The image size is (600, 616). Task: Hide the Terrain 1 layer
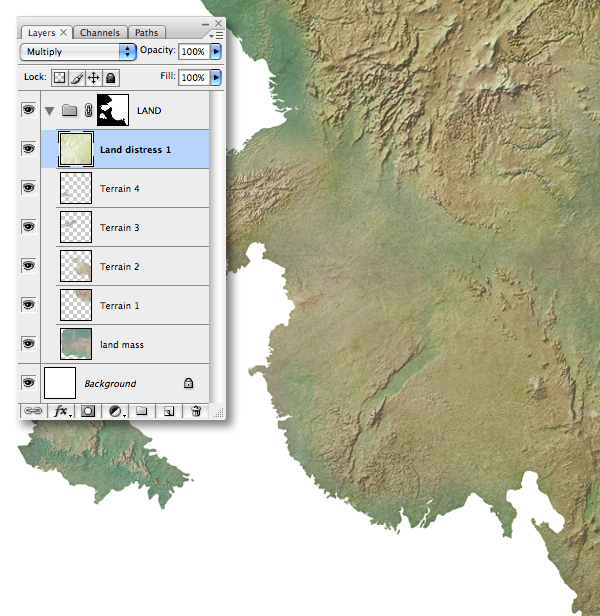pos(28,304)
